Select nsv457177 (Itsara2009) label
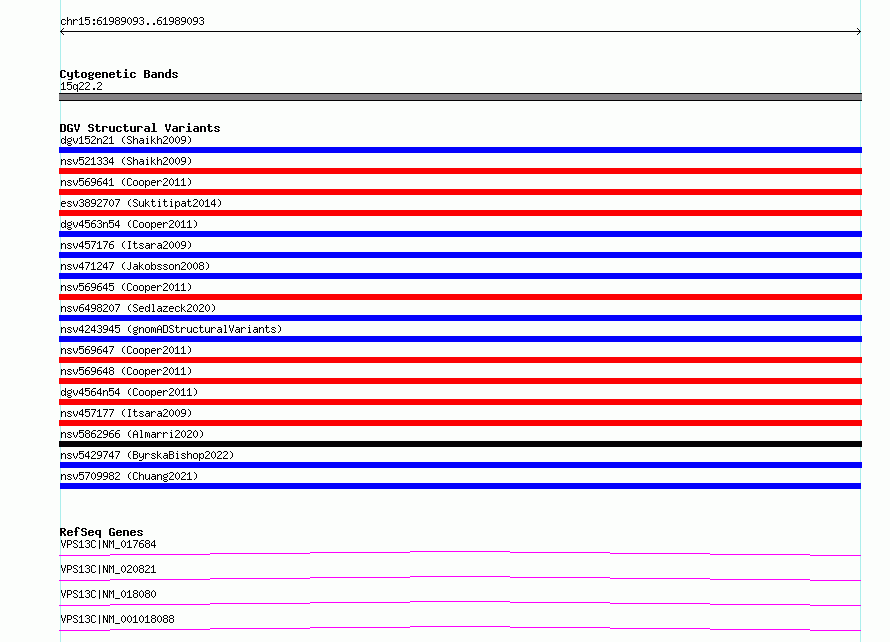890x642 pixels. pos(126,413)
